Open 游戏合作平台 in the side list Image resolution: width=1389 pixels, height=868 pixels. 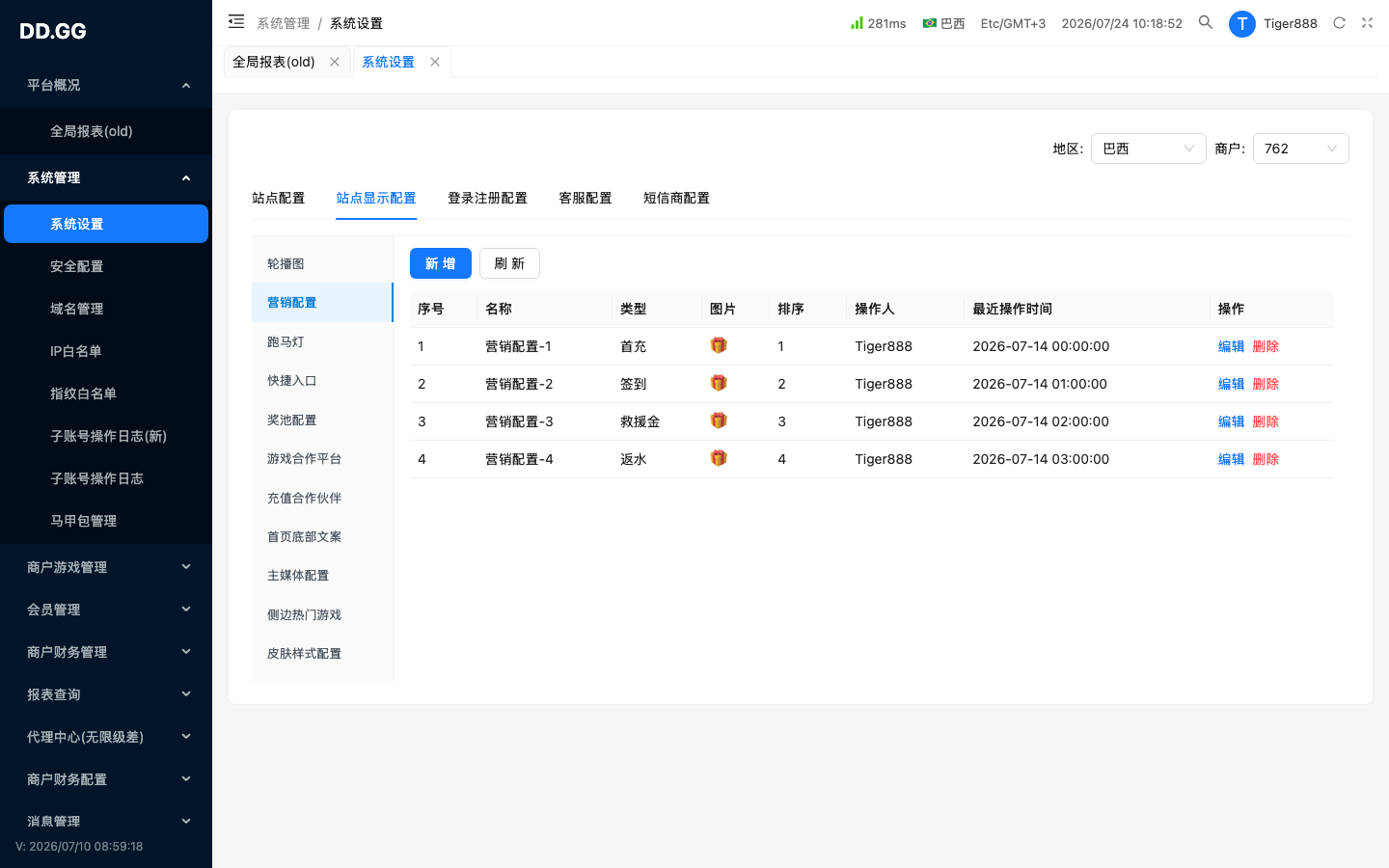pyautogui.click(x=322, y=458)
